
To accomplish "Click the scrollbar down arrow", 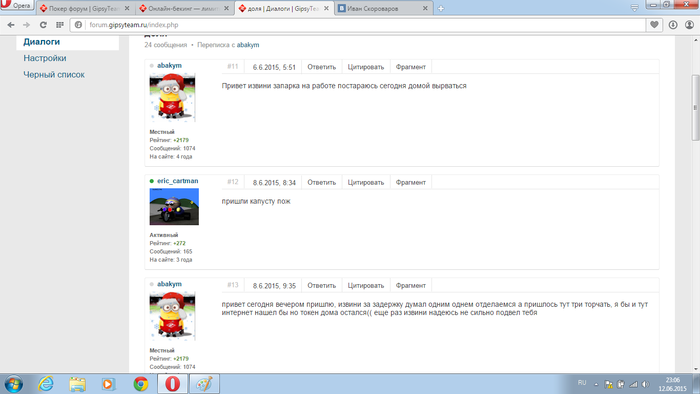I will coord(696,369).
